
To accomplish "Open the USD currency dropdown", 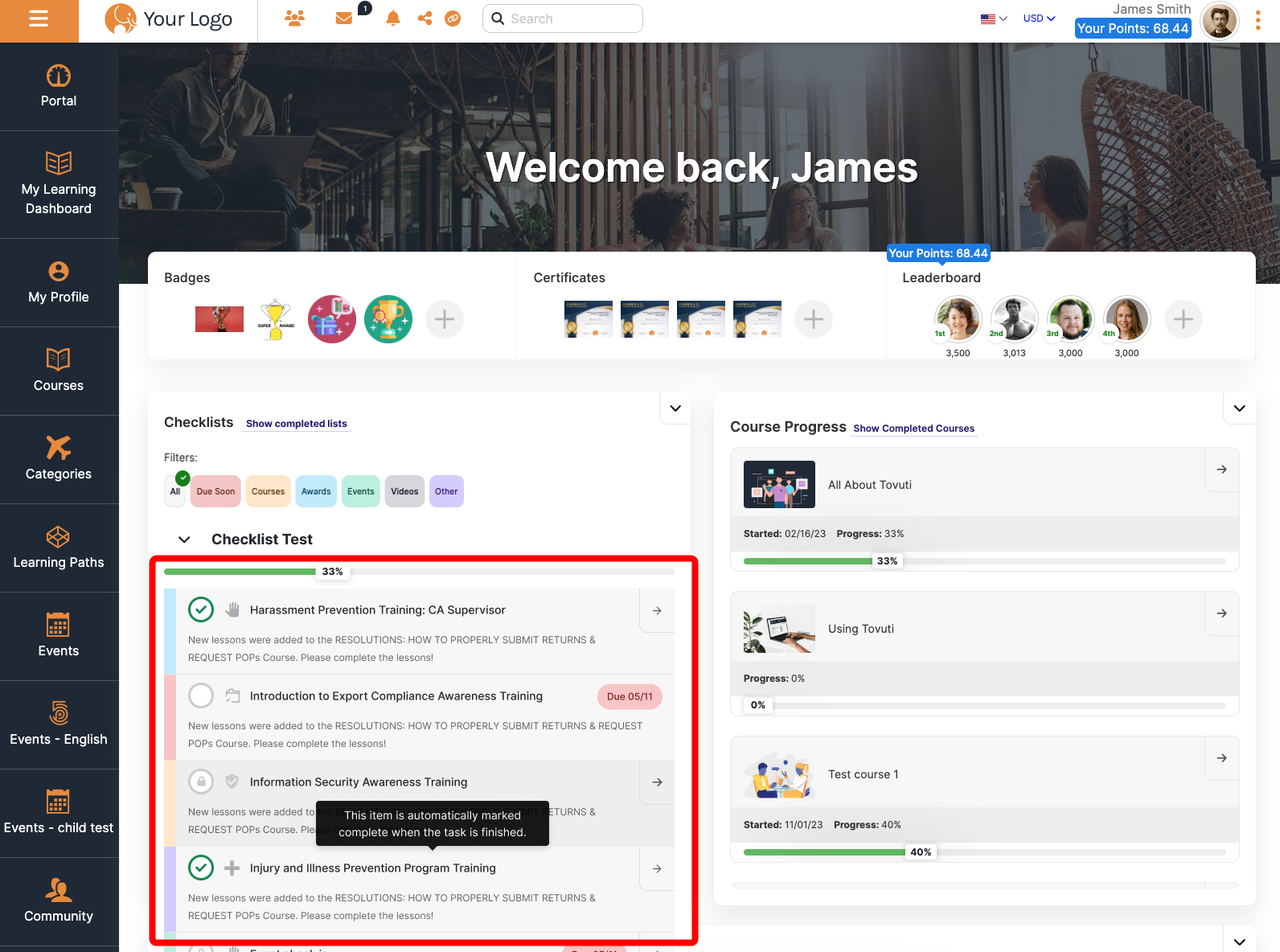I will 1039,18.
